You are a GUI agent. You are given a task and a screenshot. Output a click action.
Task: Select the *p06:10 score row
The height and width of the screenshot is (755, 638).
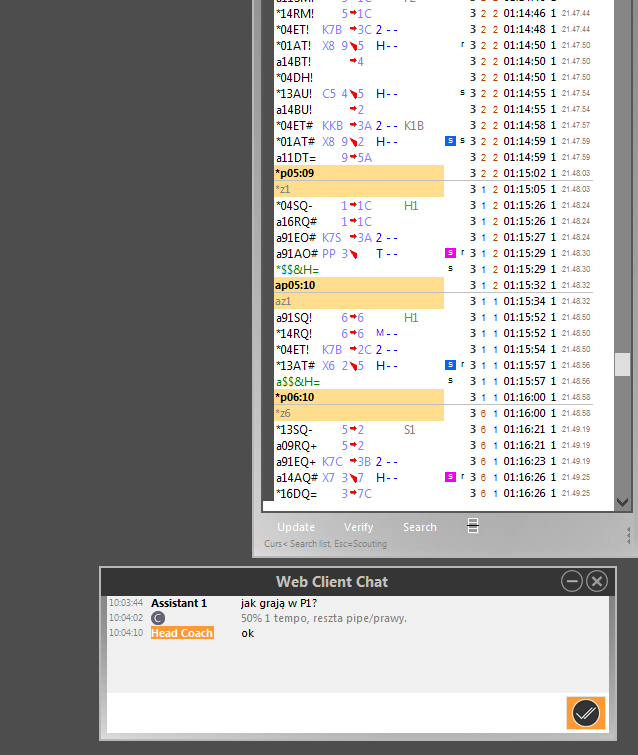[x=358, y=397]
